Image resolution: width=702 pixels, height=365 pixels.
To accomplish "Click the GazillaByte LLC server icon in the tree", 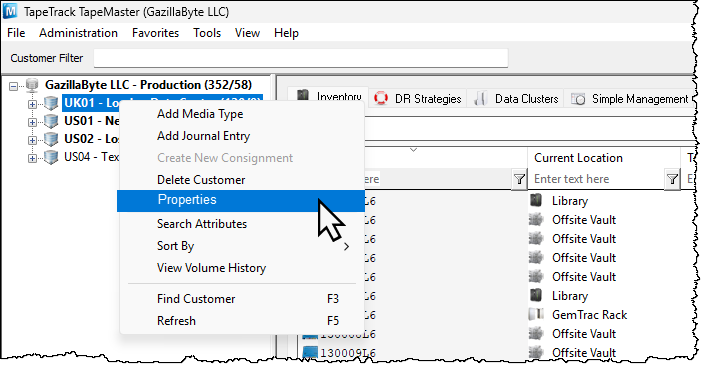I will pos(32,85).
